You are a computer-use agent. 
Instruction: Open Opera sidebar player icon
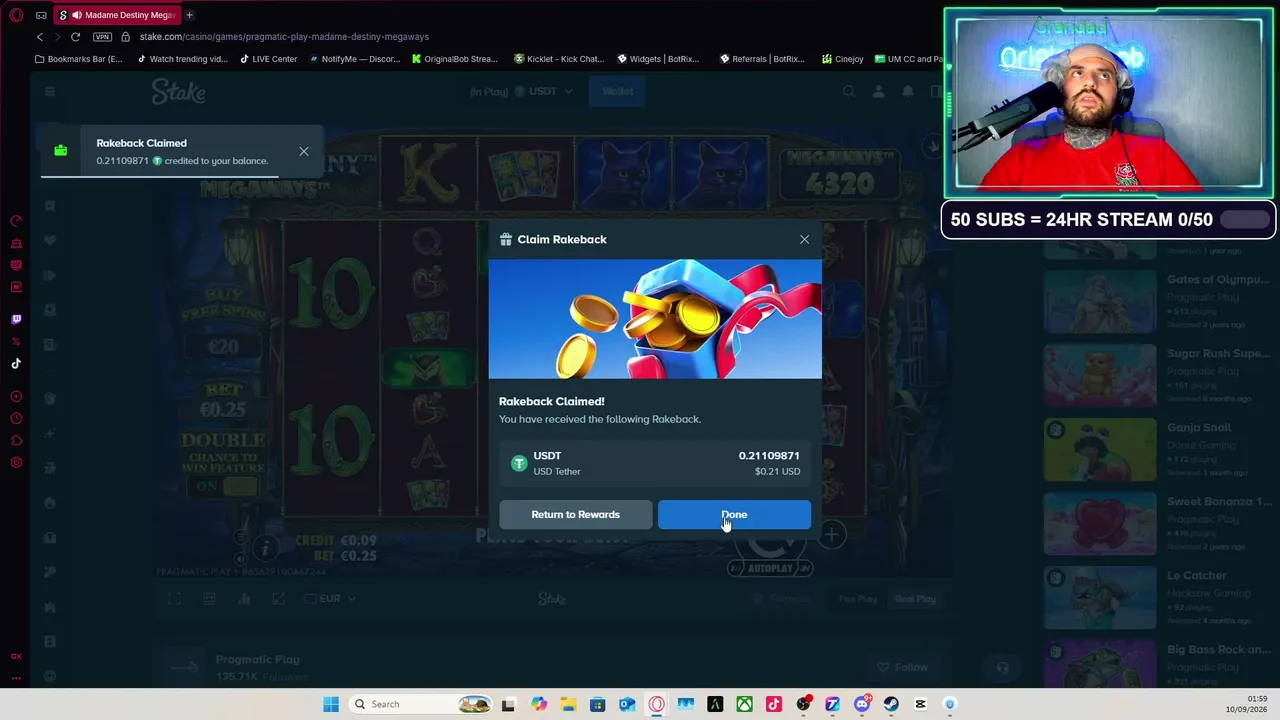pyautogui.click(x=16, y=396)
